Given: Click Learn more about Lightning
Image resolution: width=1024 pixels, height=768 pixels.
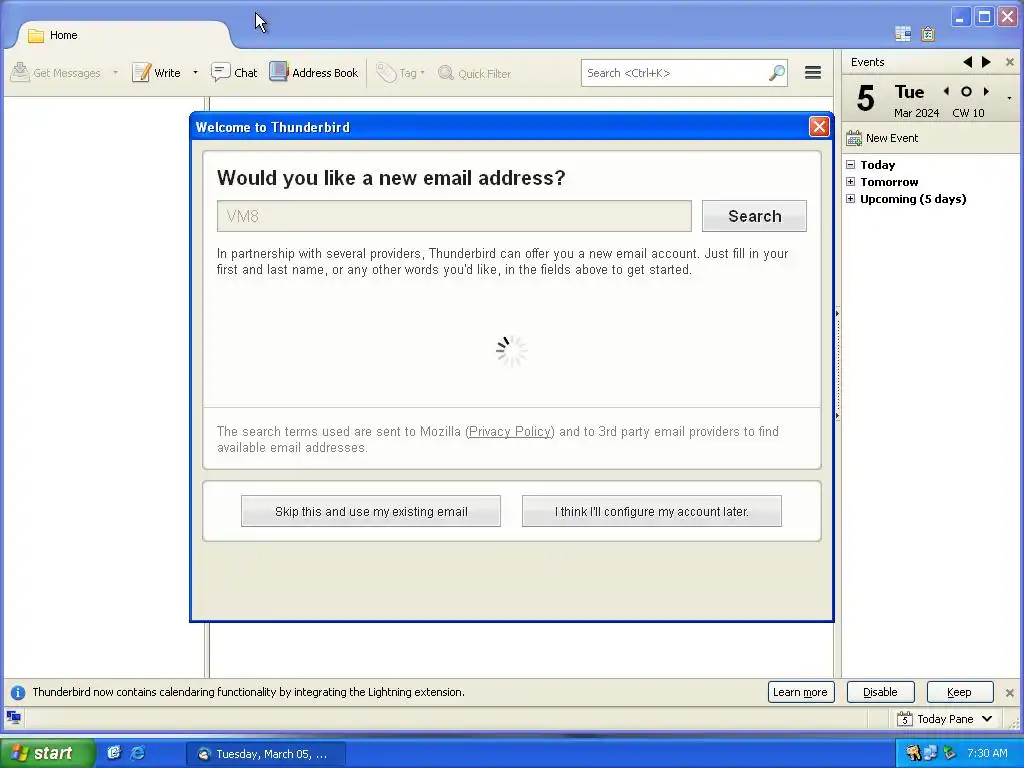Looking at the screenshot, I should (x=801, y=692).
